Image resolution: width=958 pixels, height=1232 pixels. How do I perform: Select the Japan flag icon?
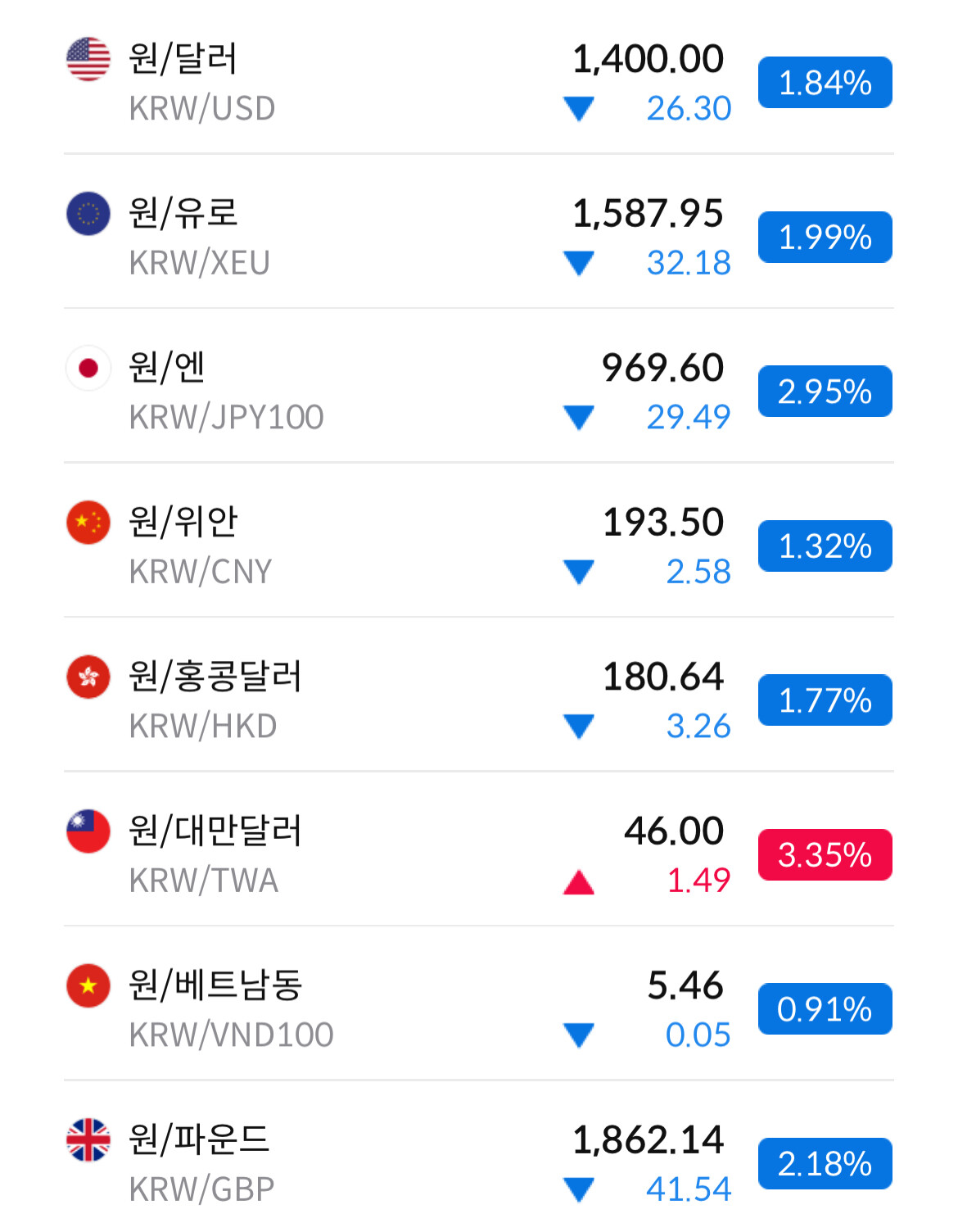[x=88, y=368]
